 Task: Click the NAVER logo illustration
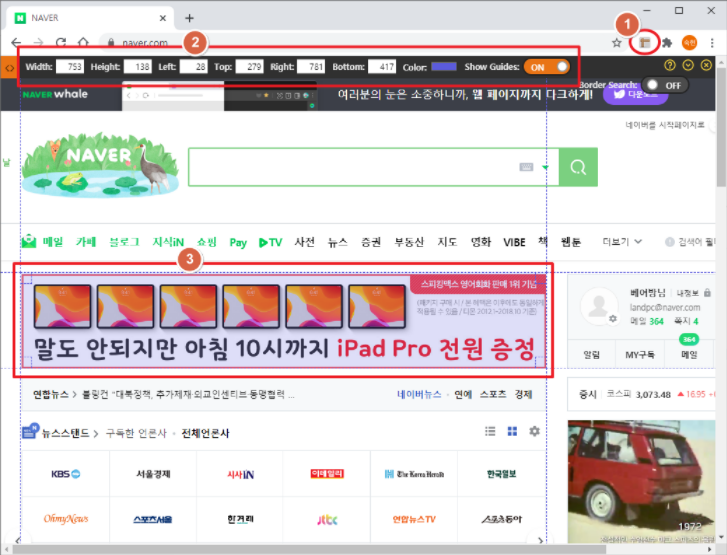click(100, 165)
